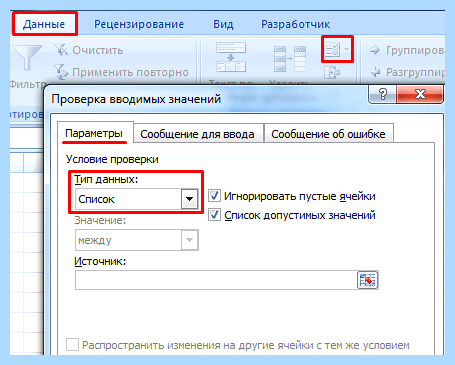Toggle Список допустимых значений checkbox

214,215
